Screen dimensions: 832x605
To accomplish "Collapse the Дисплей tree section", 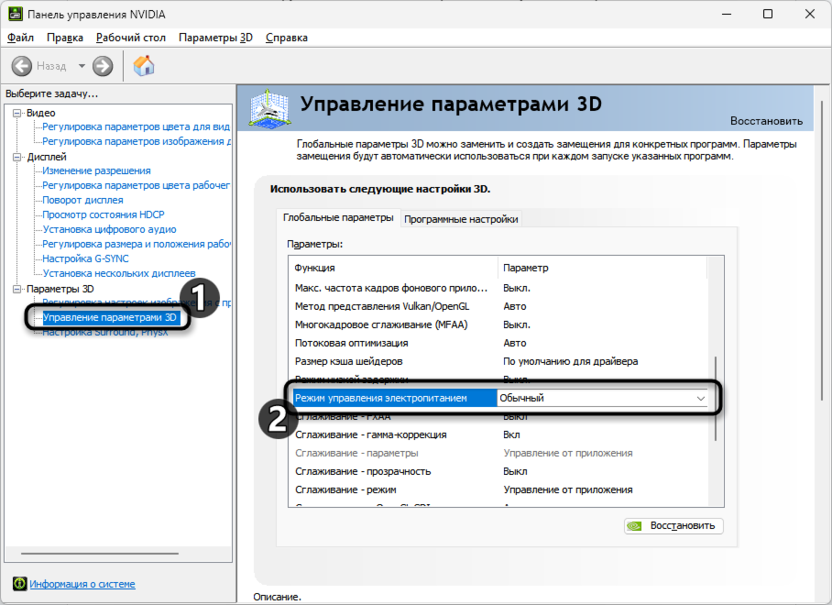I will tap(17, 157).
